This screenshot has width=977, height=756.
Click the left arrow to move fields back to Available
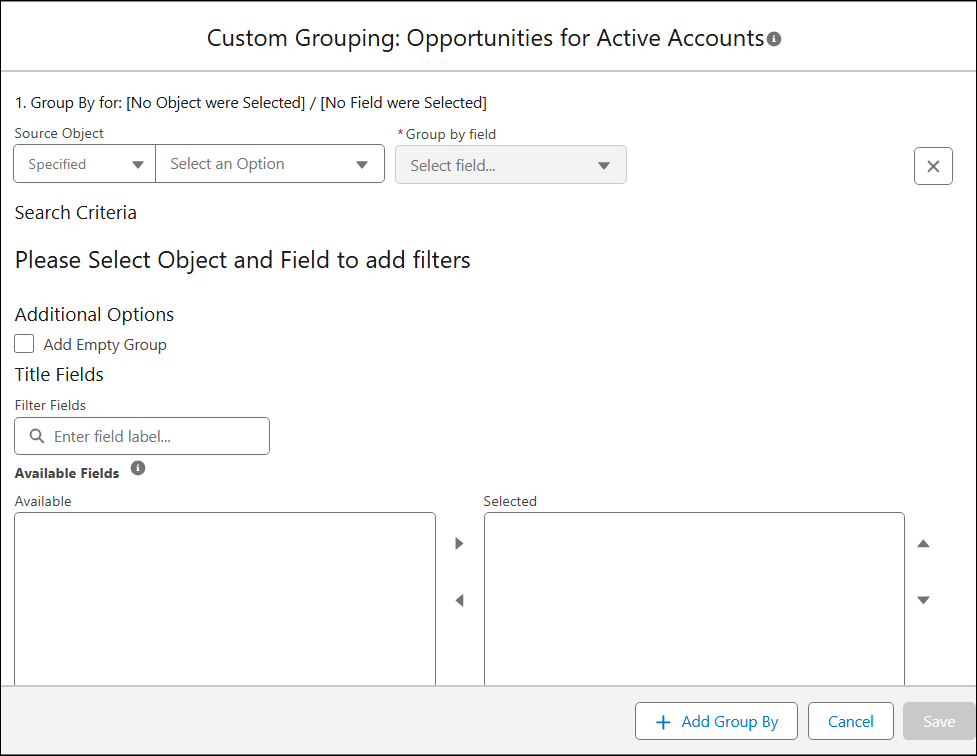coord(459,600)
